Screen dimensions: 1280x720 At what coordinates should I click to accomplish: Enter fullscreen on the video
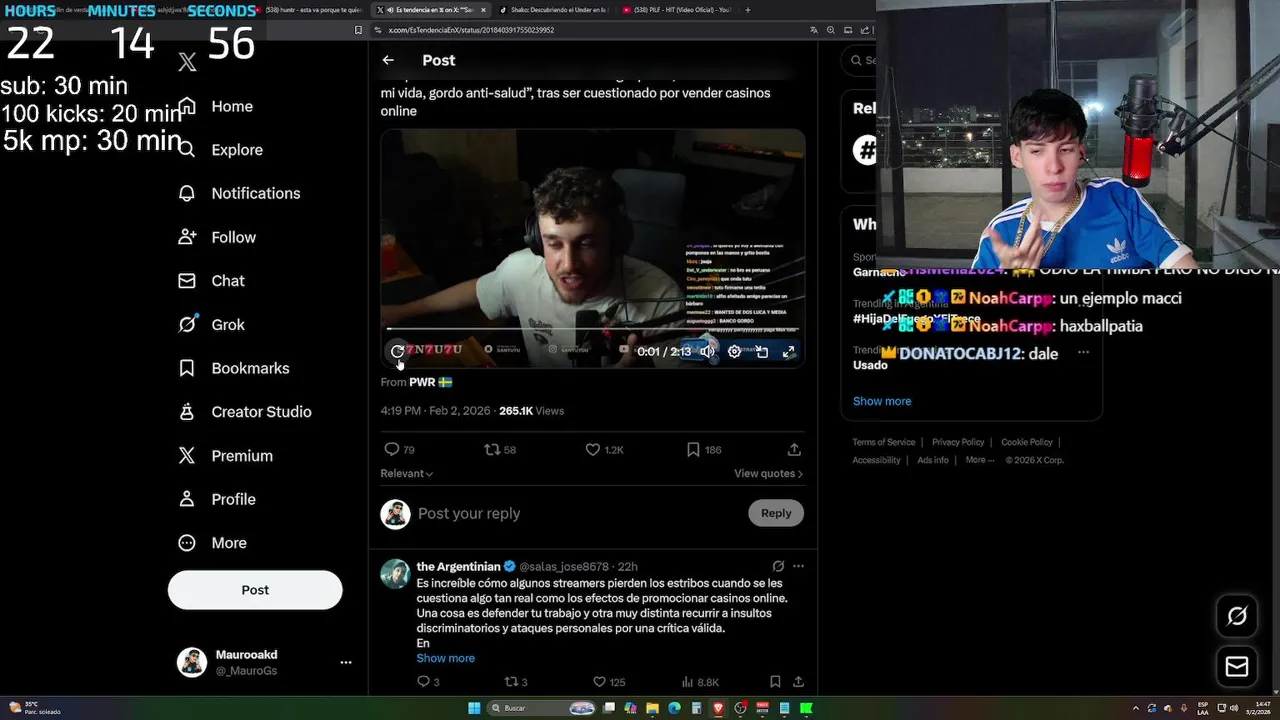(788, 351)
